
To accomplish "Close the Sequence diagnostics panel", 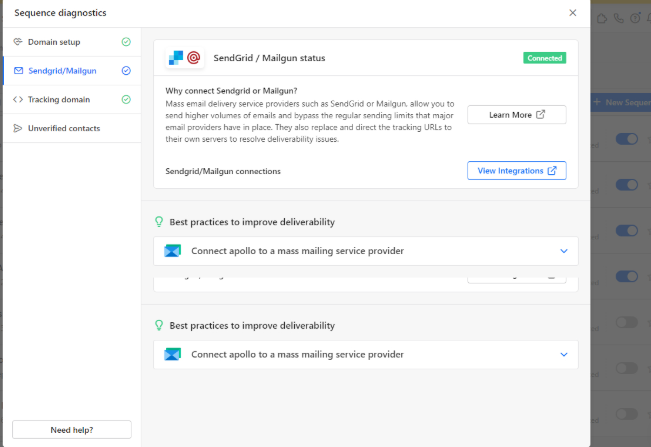I will [x=572, y=13].
